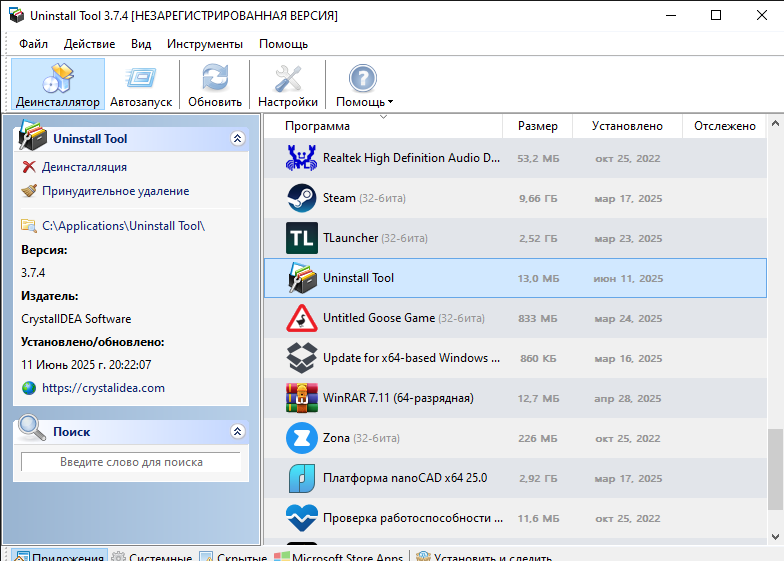The height and width of the screenshot is (561, 784).
Task: Click the Steam program name
Action: tap(339, 198)
